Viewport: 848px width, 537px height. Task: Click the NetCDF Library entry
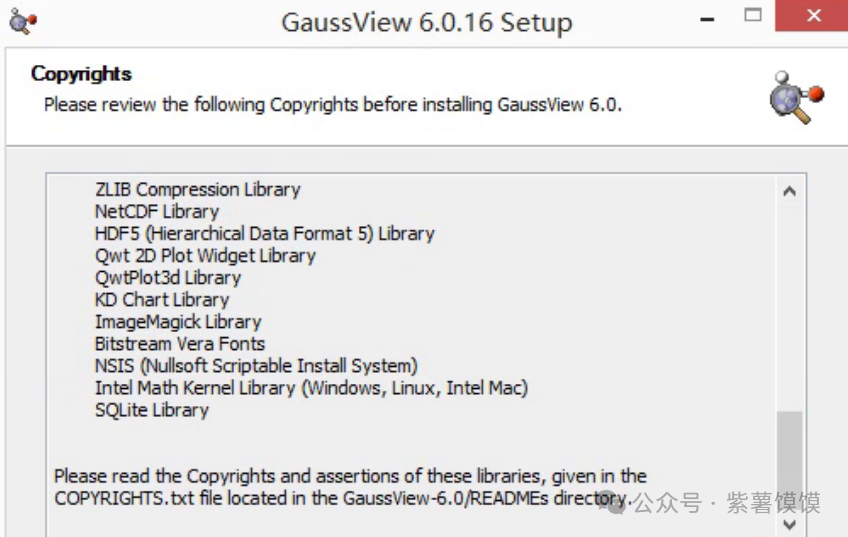(156, 211)
